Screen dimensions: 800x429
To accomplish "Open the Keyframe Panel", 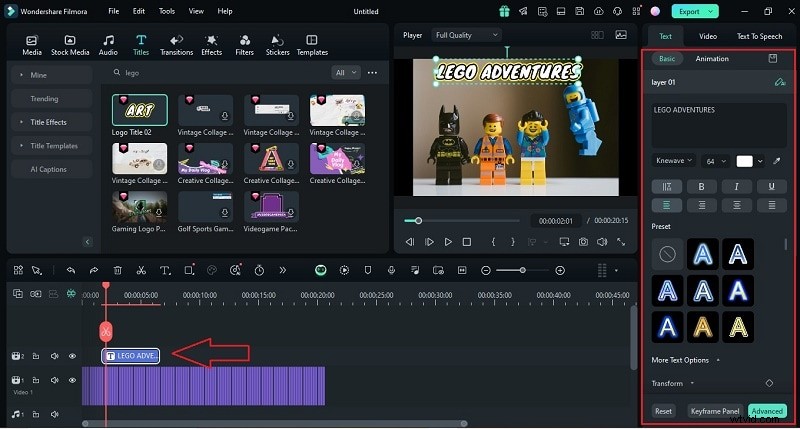I will coord(715,411).
